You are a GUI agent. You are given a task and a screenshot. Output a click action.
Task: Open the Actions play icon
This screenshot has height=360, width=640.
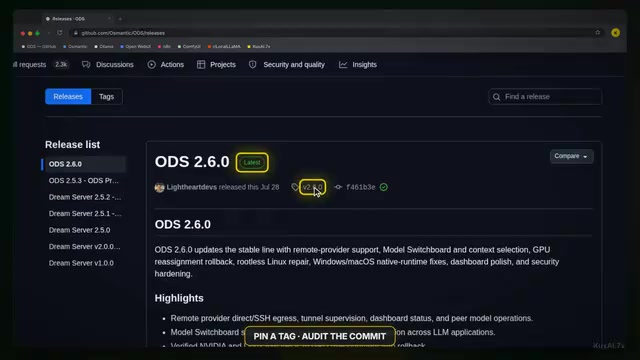point(151,64)
